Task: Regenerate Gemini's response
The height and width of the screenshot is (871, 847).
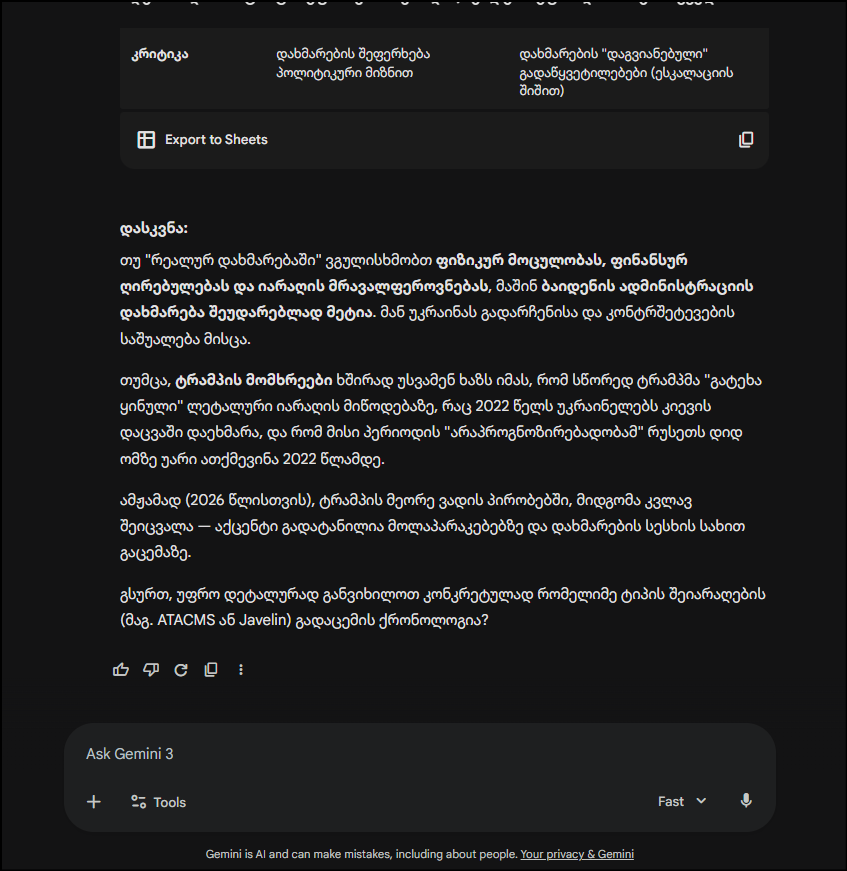Action: pos(181,669)
